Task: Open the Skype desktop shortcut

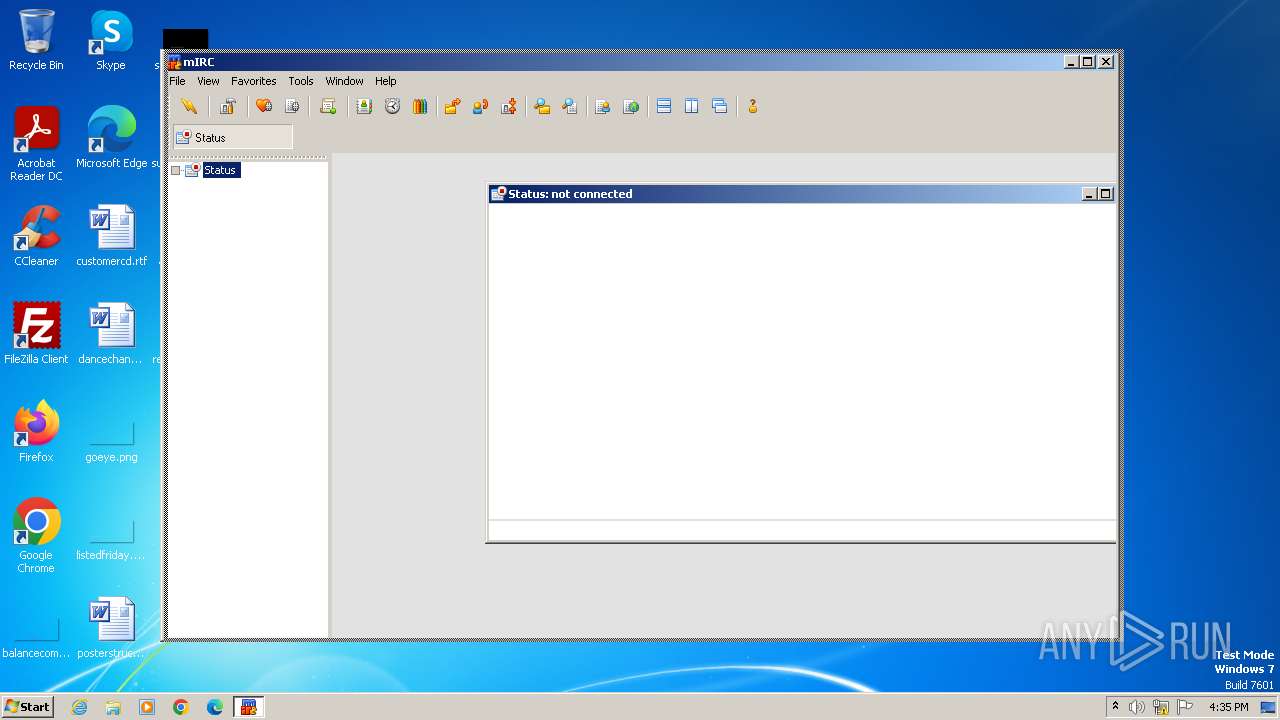Action: pyautogui.click(x=111, y=40)
